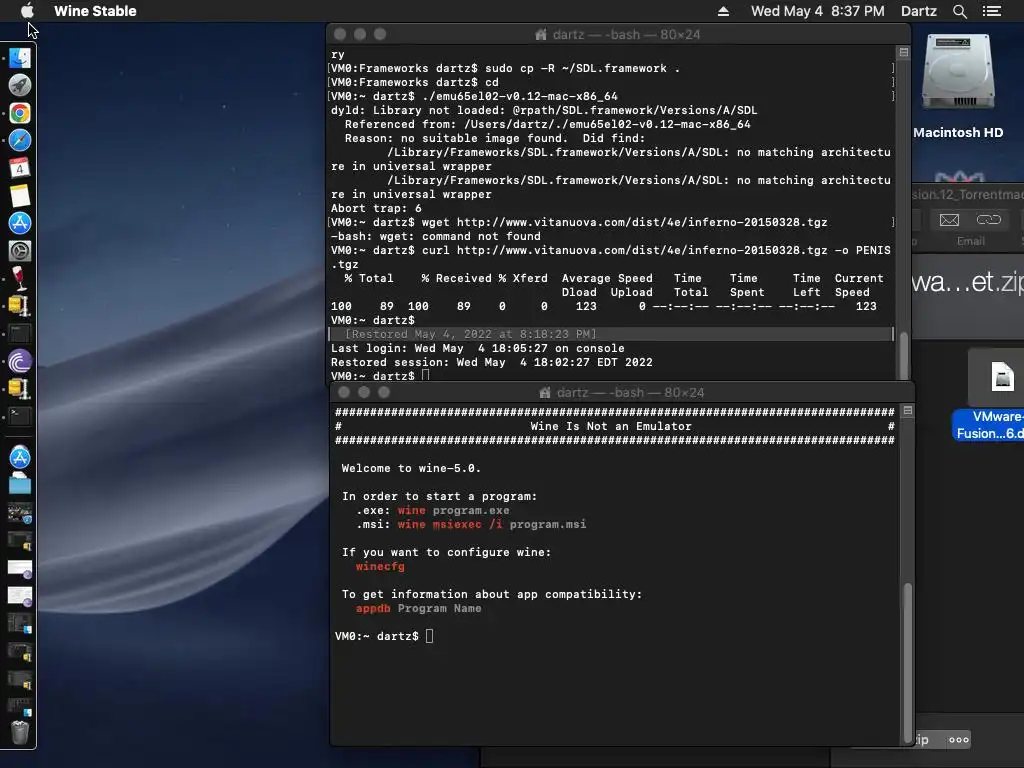Viewport: 1024px width, 768px height.
Task: Open the Wine Stable application menu
Action: click(95, 11)
